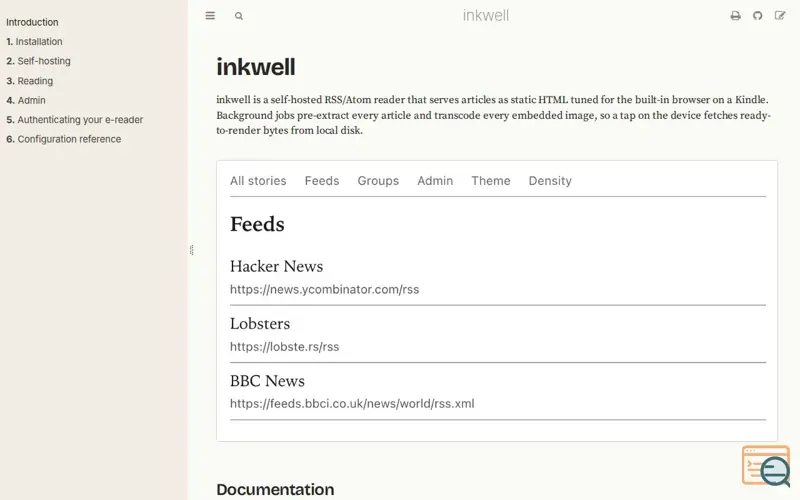Click the Documentation heading

(275, 489)
